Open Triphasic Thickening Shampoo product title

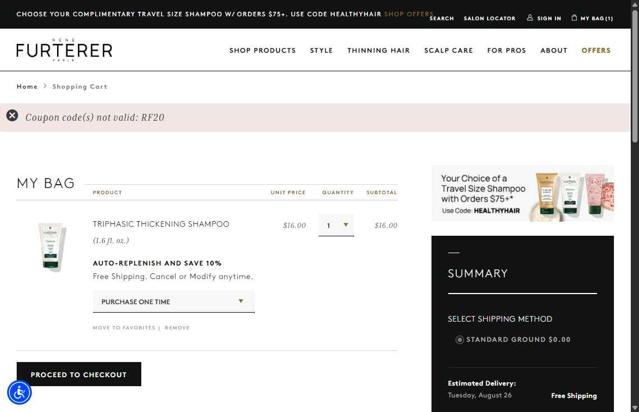click(161, 224)
